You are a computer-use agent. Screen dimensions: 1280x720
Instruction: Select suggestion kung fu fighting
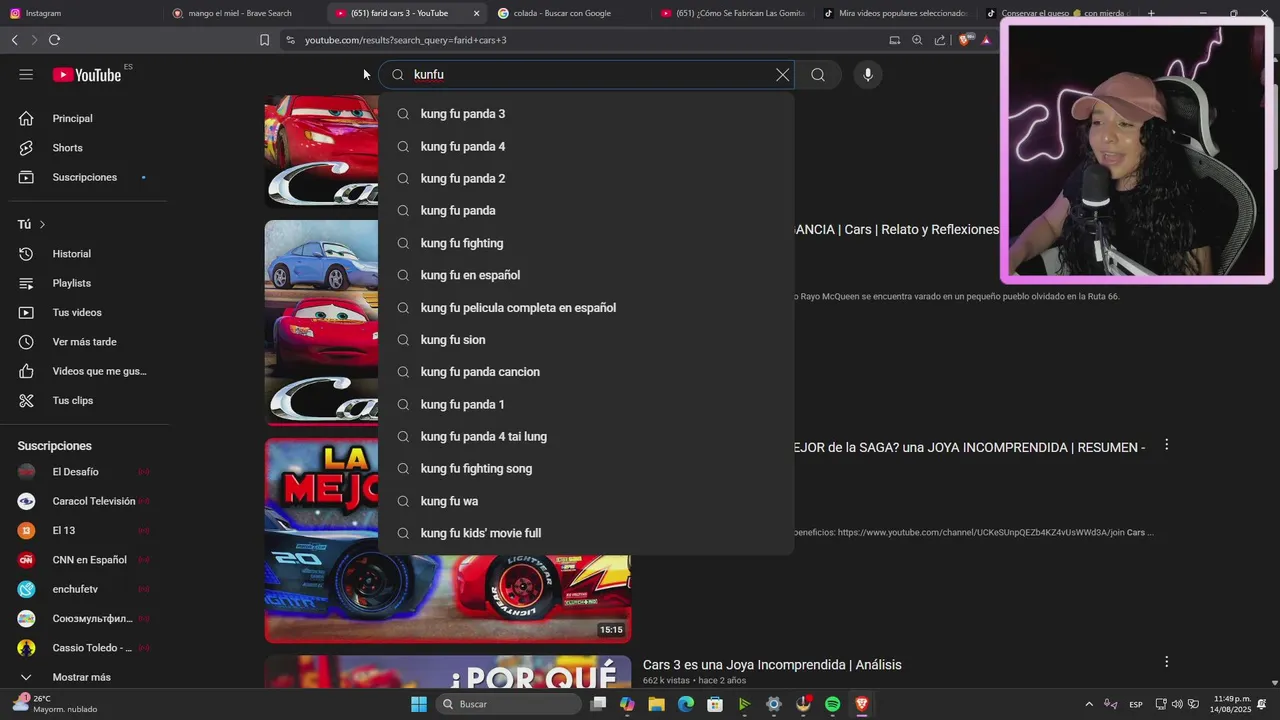(x=586, y=243)
